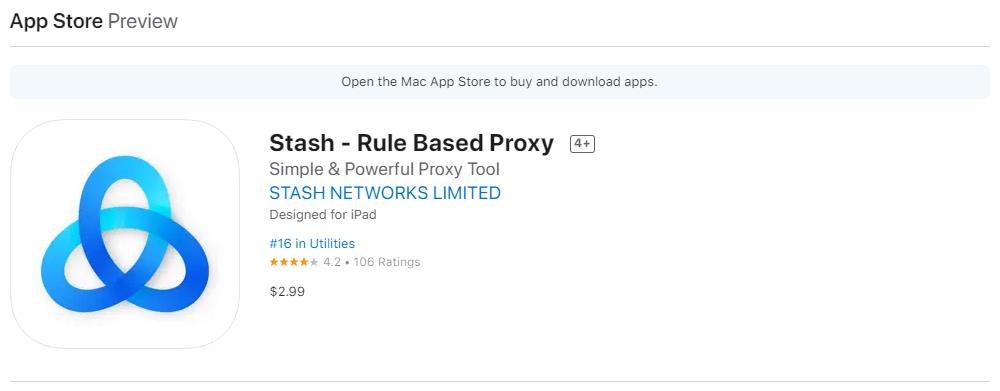Click the Preview label in header
Screen dimensions: 1000x391
click(x=143, y=21)
